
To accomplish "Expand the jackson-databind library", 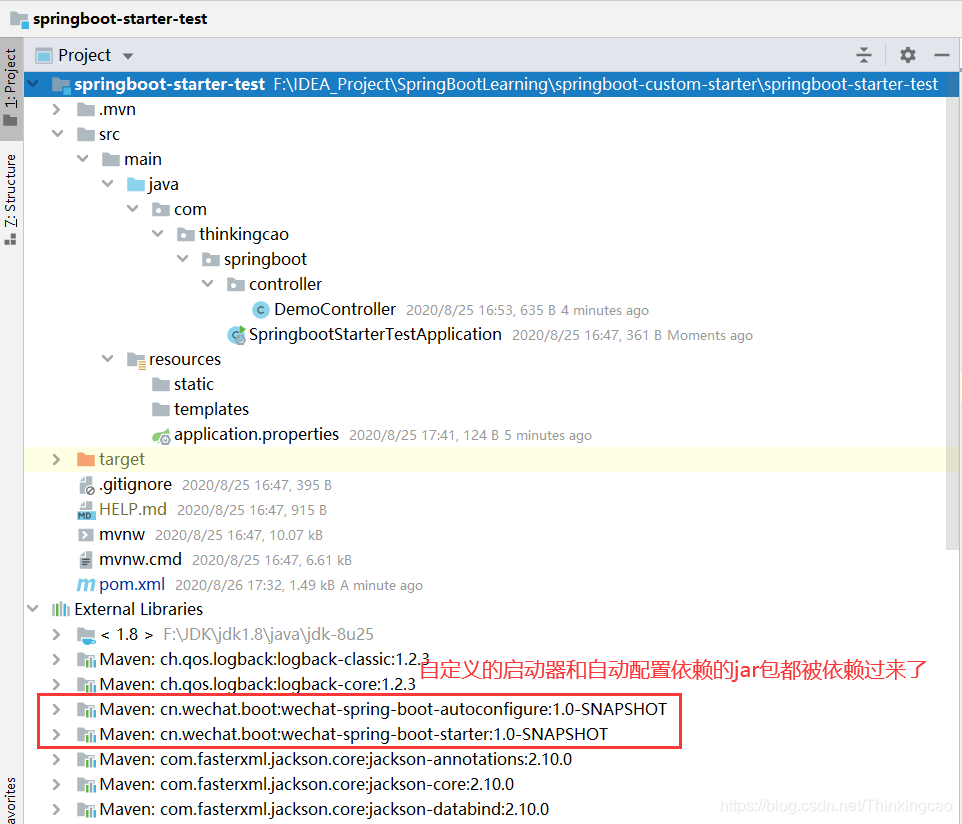I will tap(57, 809).
